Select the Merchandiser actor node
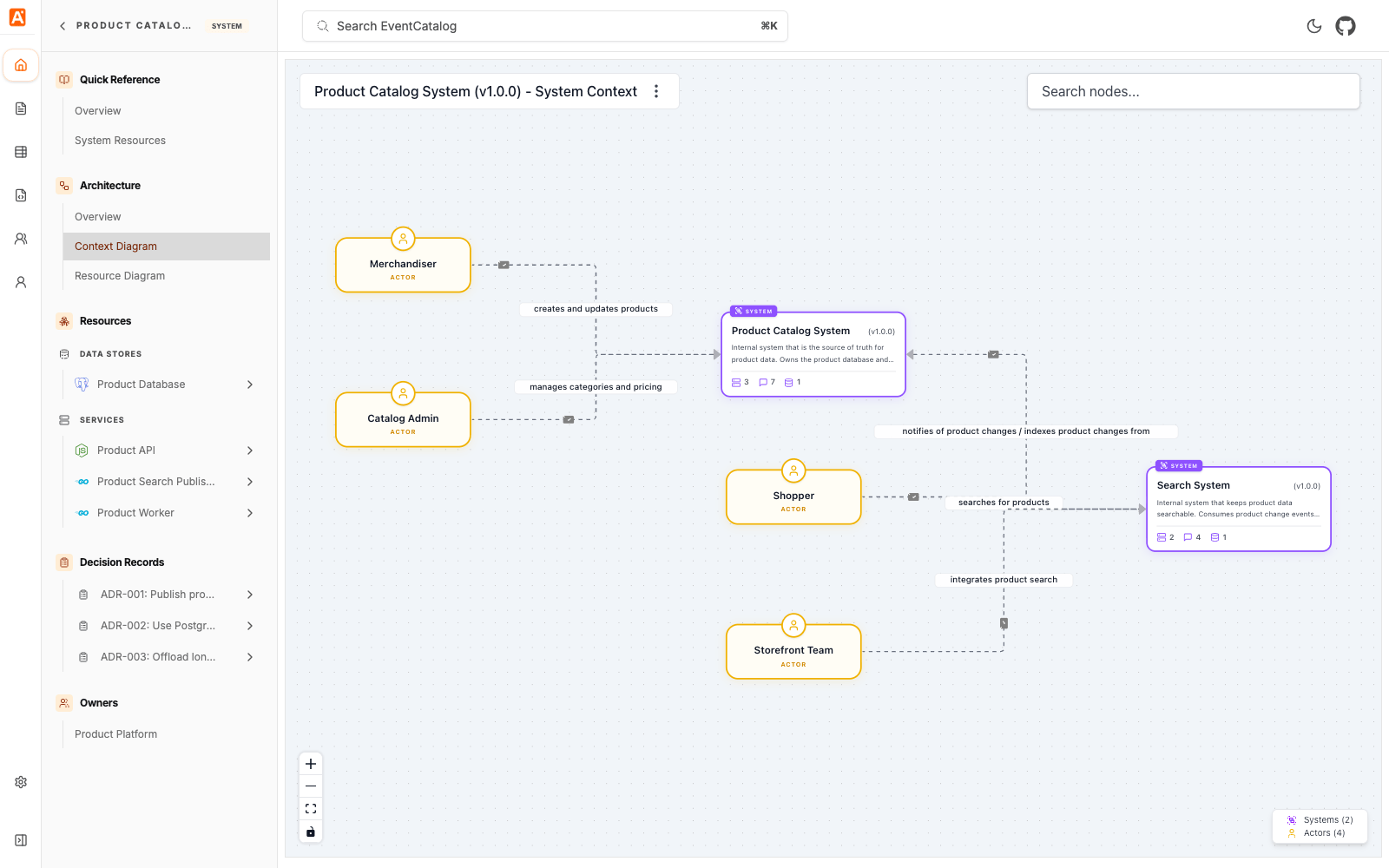 click(x=403, y=265)
